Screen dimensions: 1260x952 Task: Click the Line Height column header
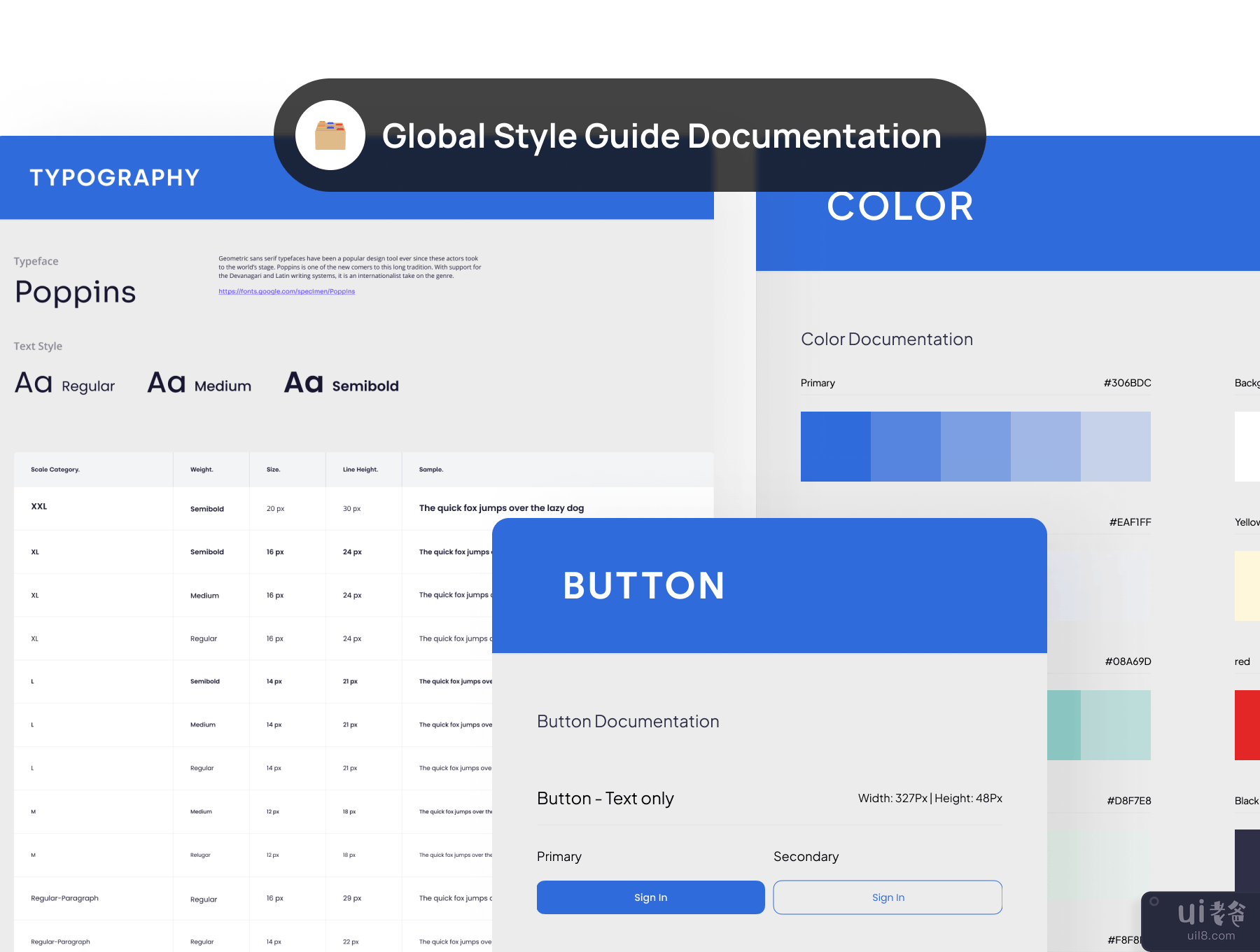pos(360,470)
